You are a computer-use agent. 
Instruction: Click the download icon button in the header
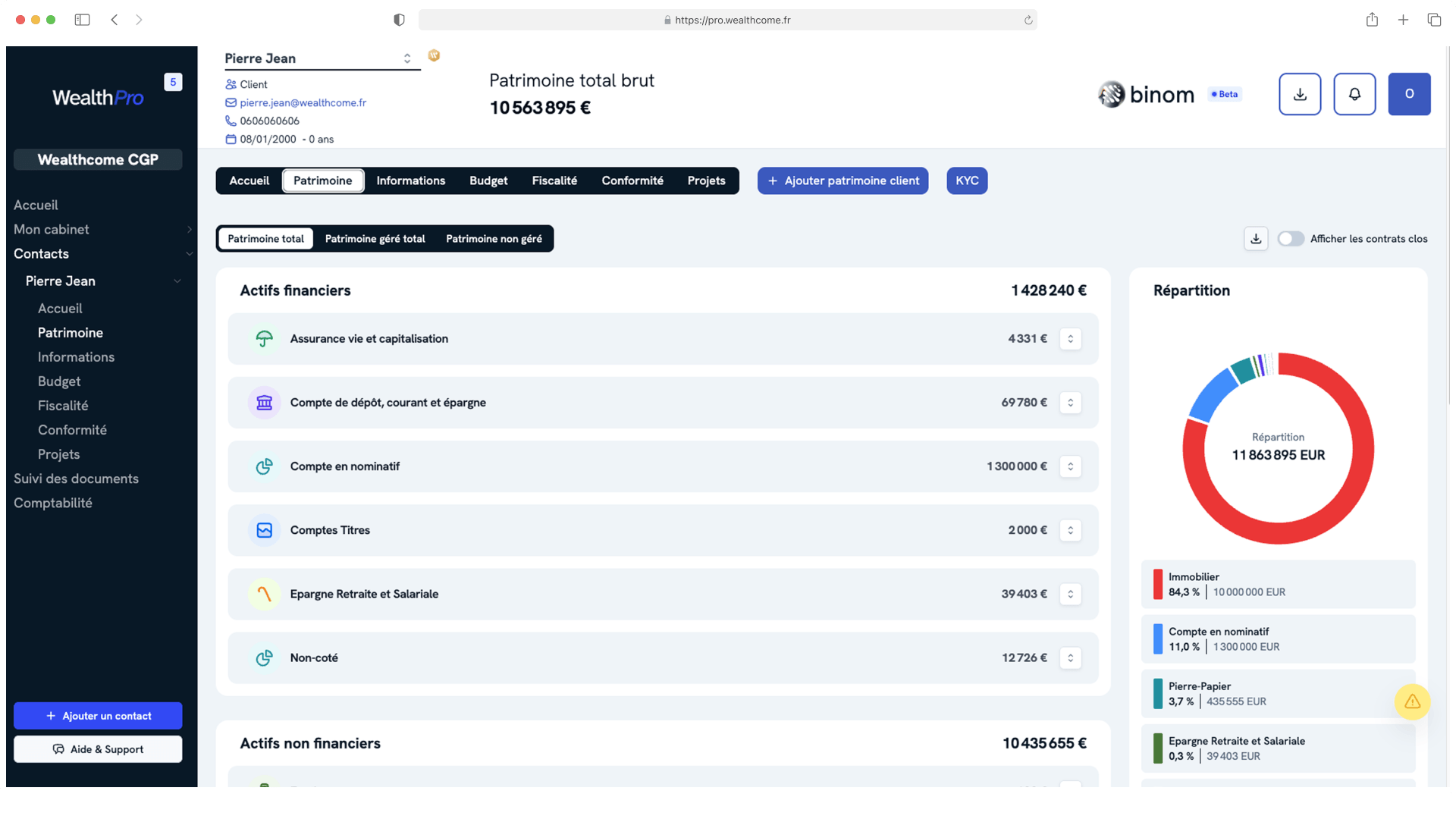(1300, 94)
